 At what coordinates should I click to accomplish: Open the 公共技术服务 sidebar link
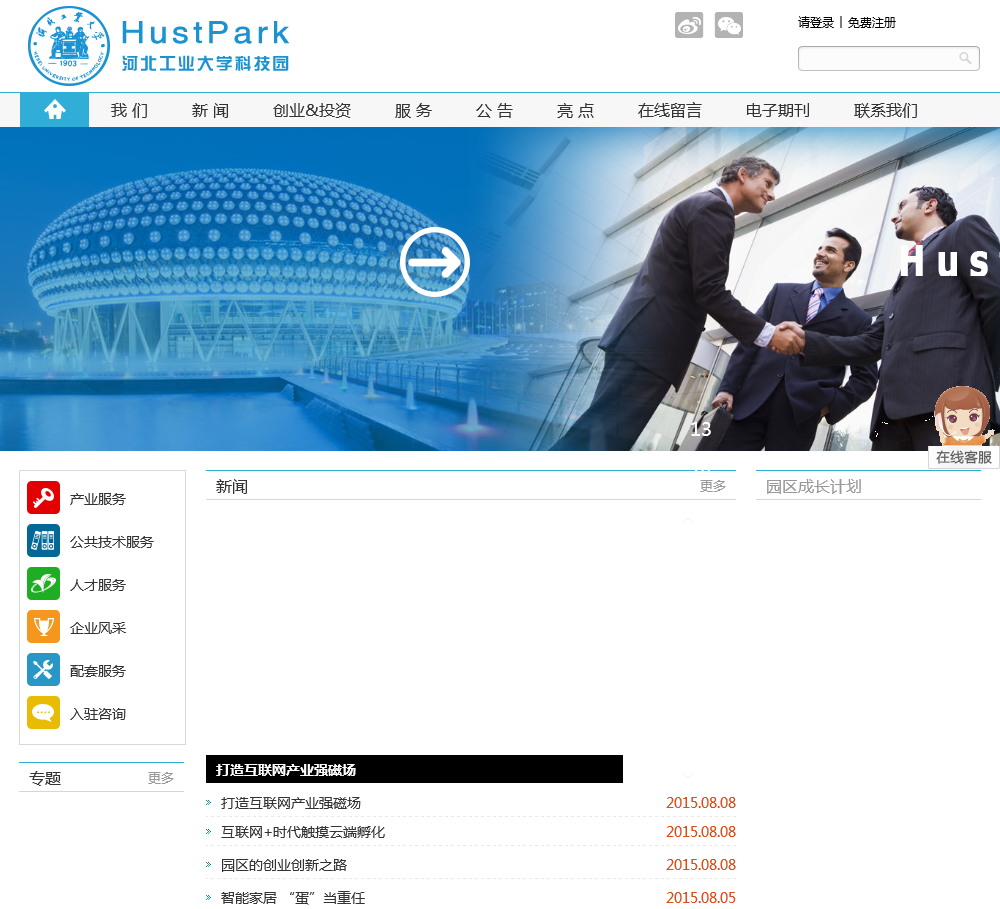tap(112, 542)
